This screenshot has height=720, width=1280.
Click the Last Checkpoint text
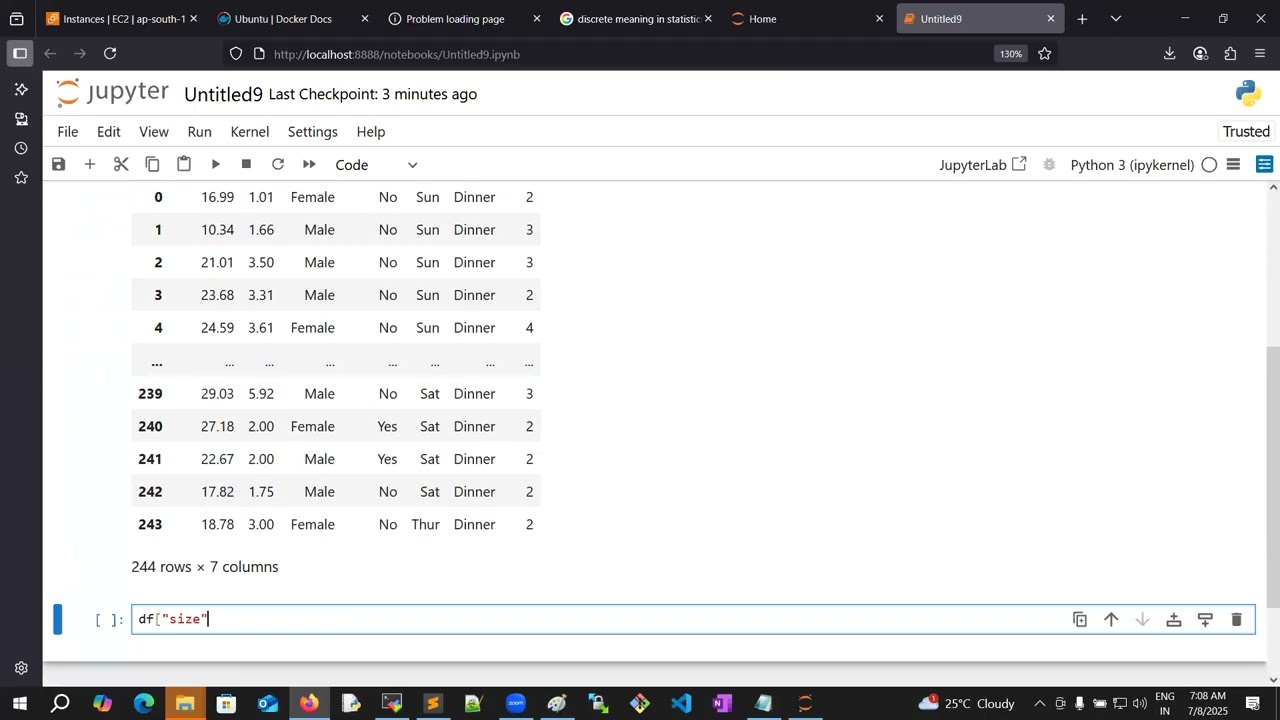[373, 94]
